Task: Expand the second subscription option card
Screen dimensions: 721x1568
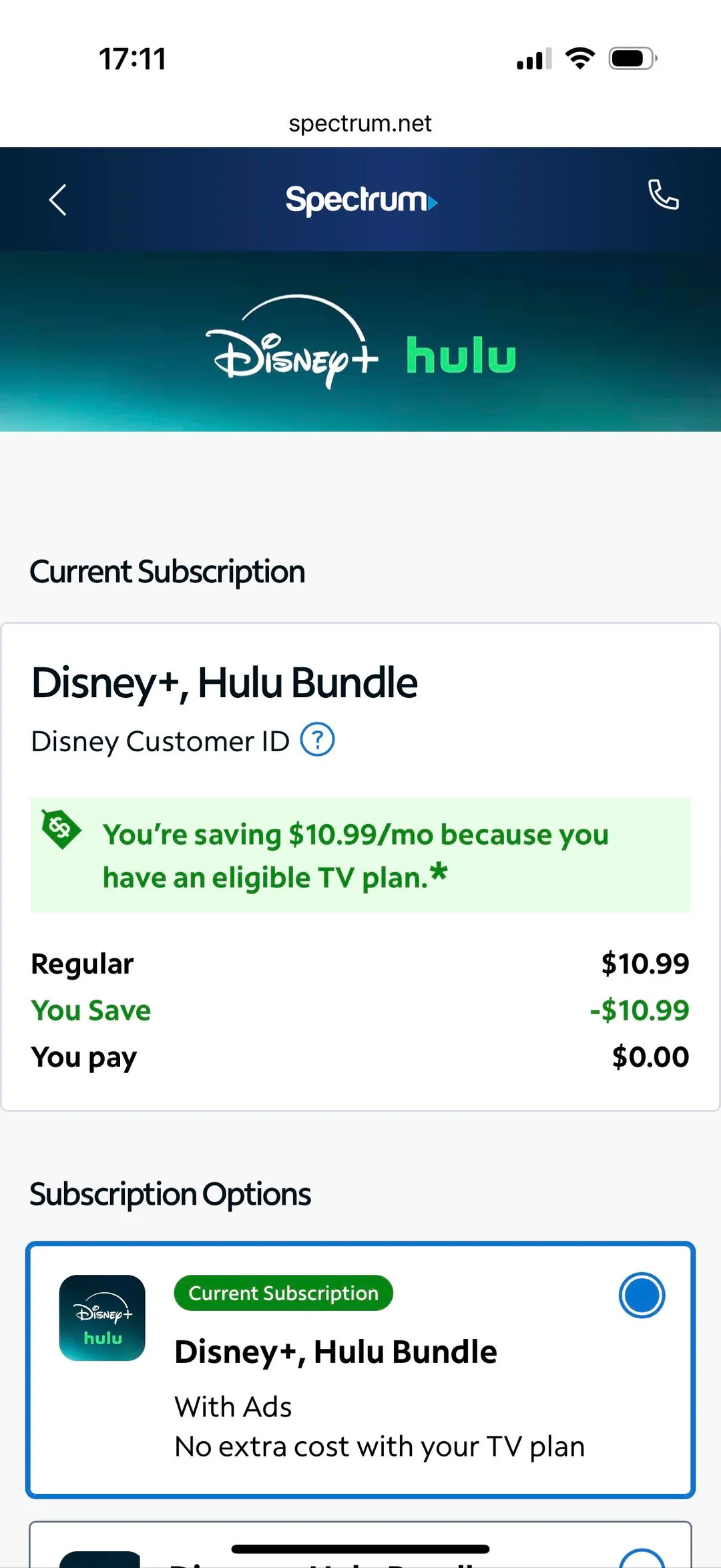Action: pyautogui.click(x=360, y=1543)
